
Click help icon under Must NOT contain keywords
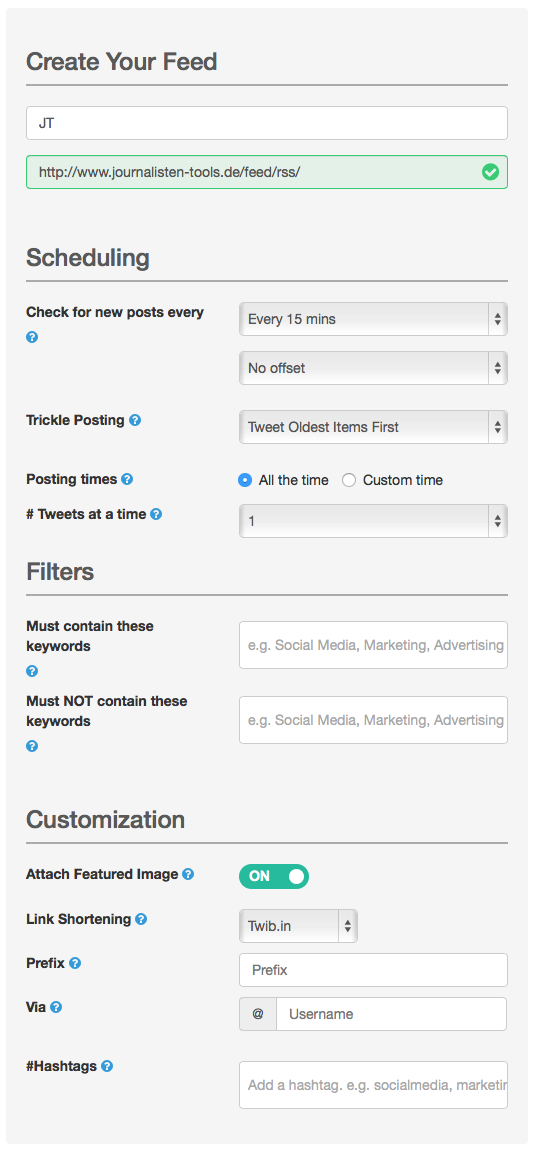click(x=32, y=746)
